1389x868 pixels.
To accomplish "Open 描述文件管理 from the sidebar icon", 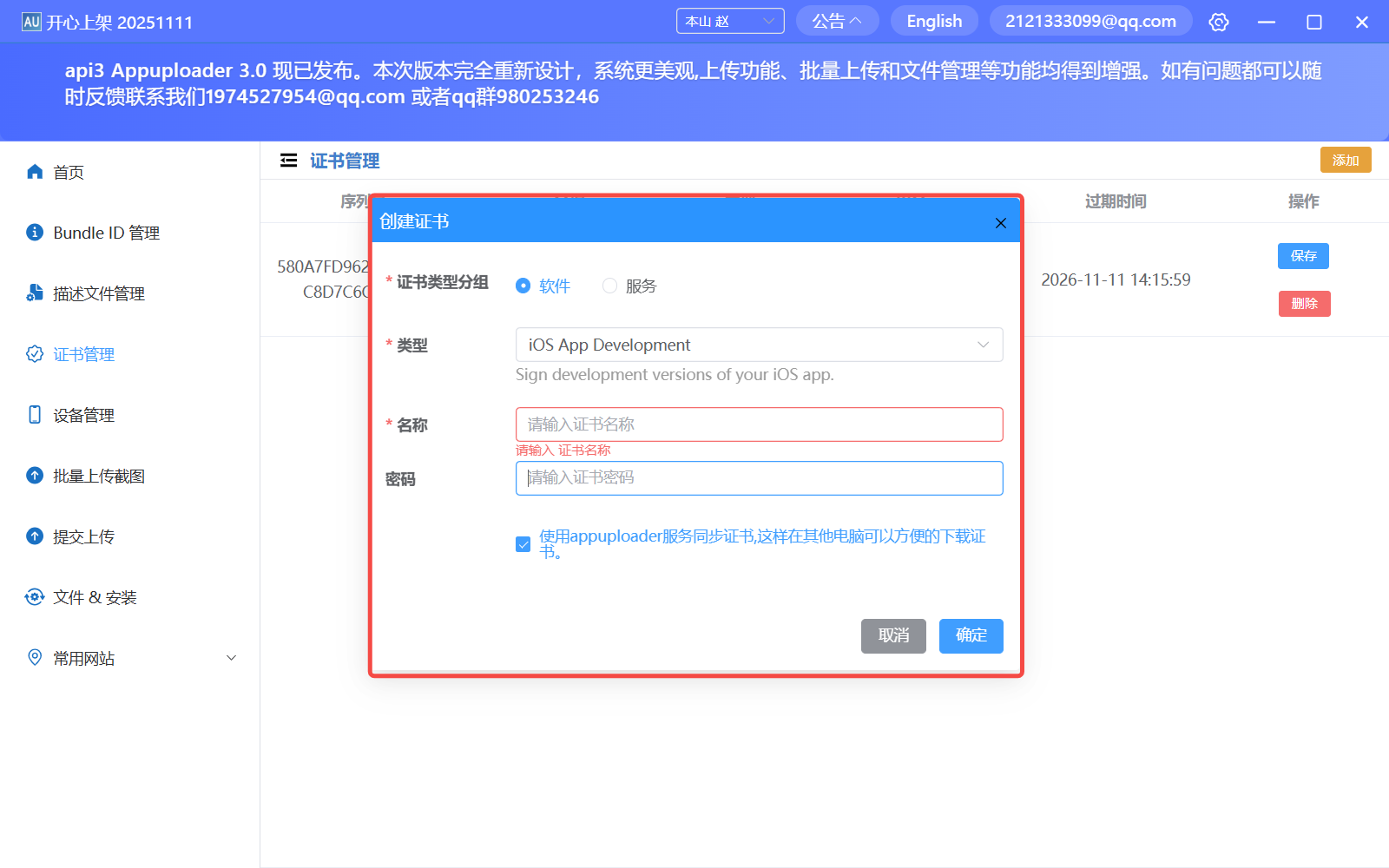I will (x=35, y=293).
